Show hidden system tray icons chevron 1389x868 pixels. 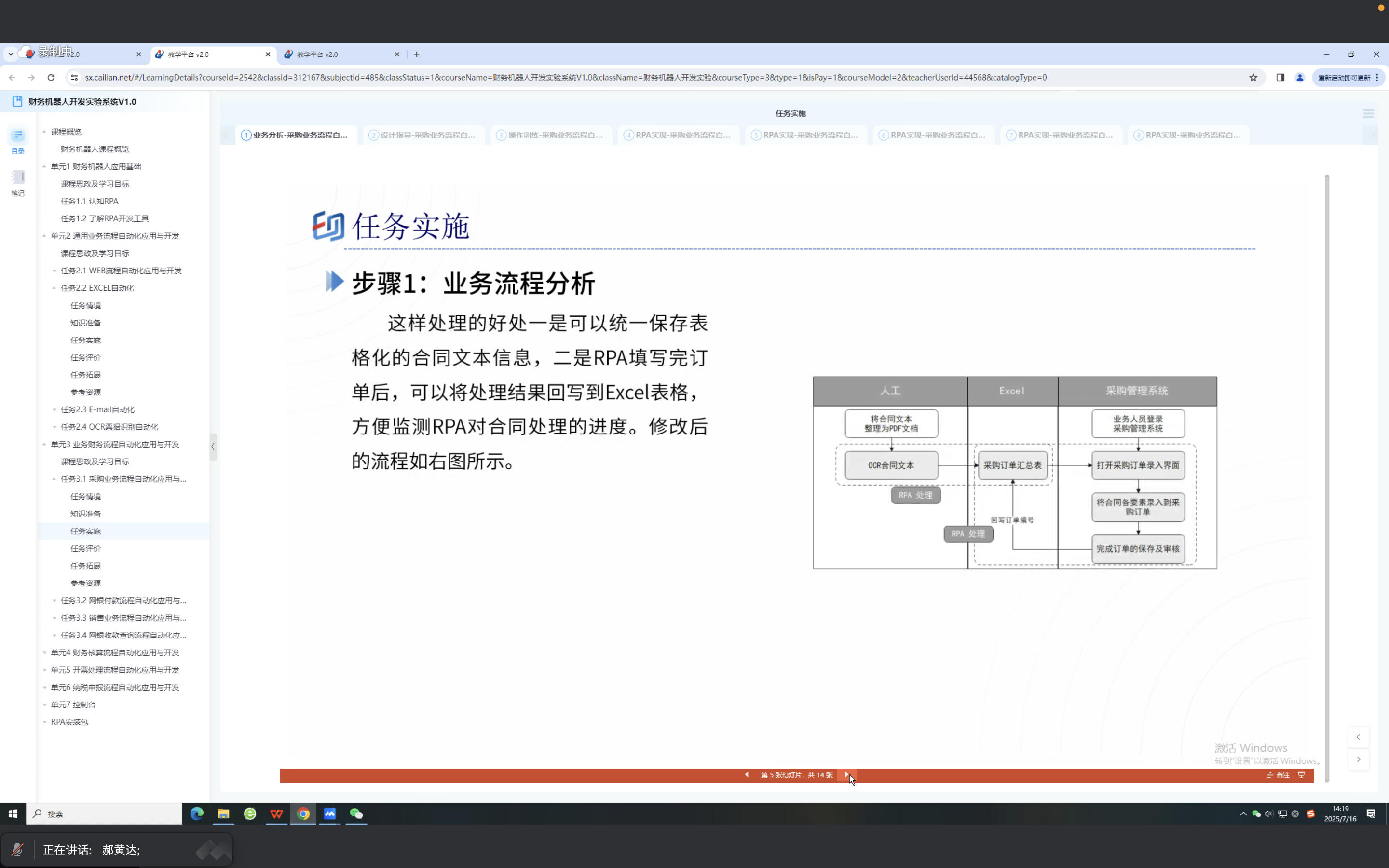coord(1243,814)
